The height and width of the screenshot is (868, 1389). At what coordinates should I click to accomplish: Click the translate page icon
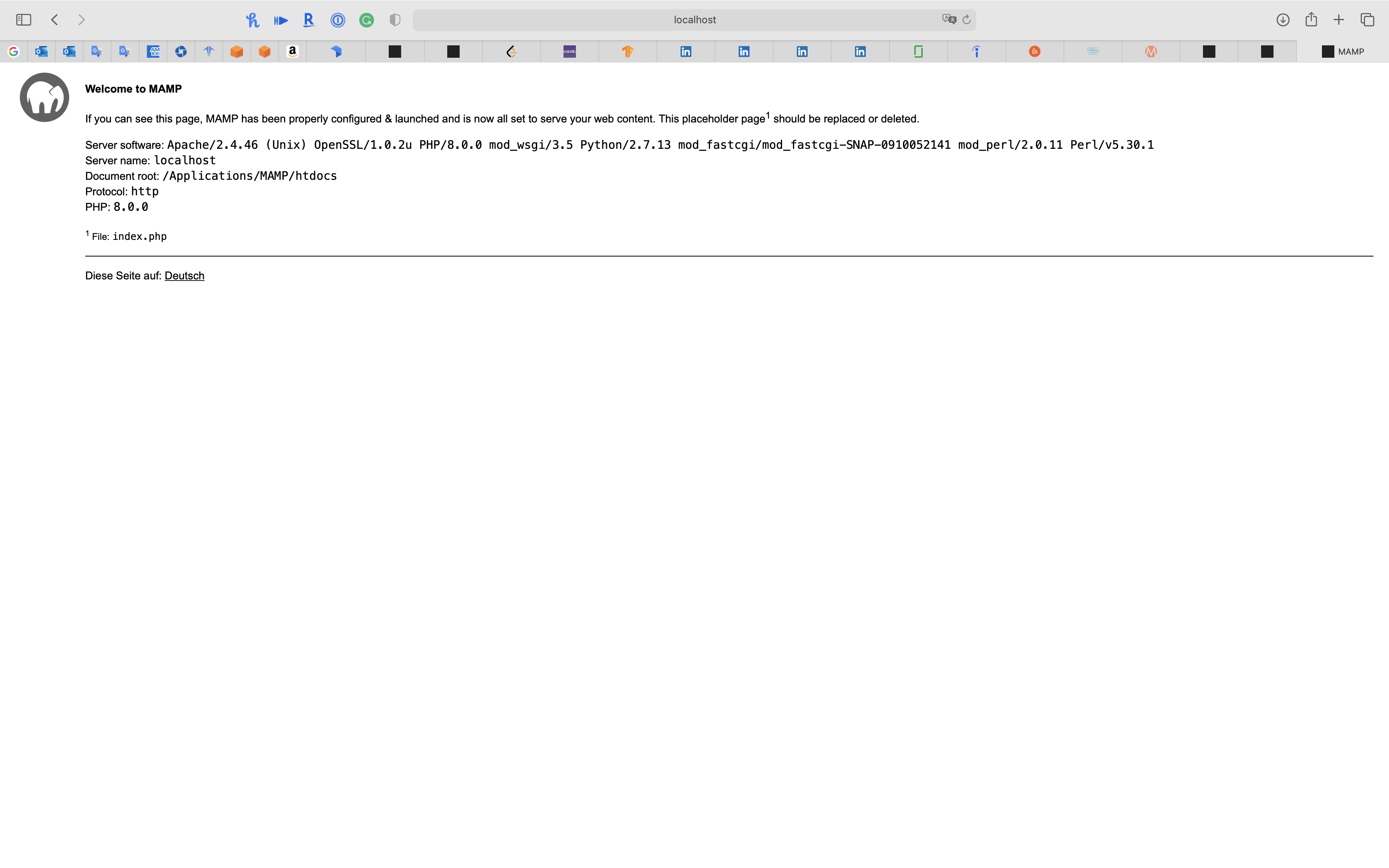[949, 19]
